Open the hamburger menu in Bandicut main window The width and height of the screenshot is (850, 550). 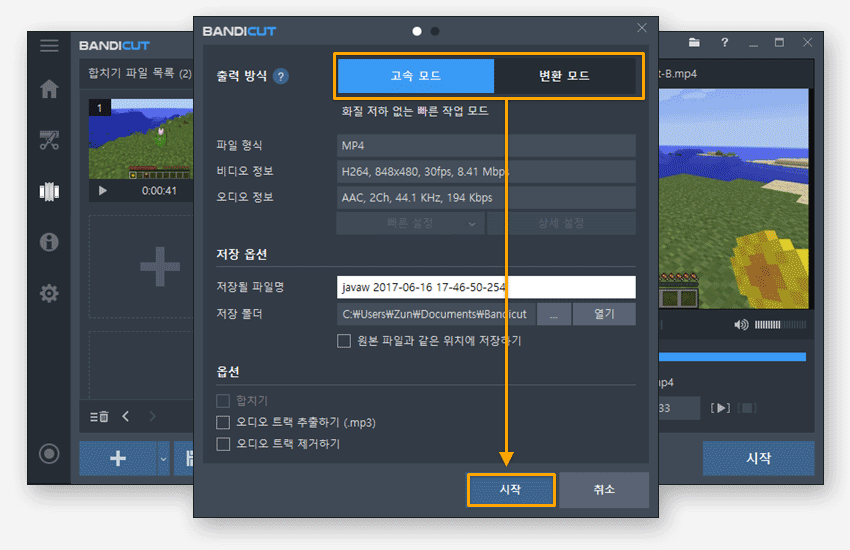[49, 46]
